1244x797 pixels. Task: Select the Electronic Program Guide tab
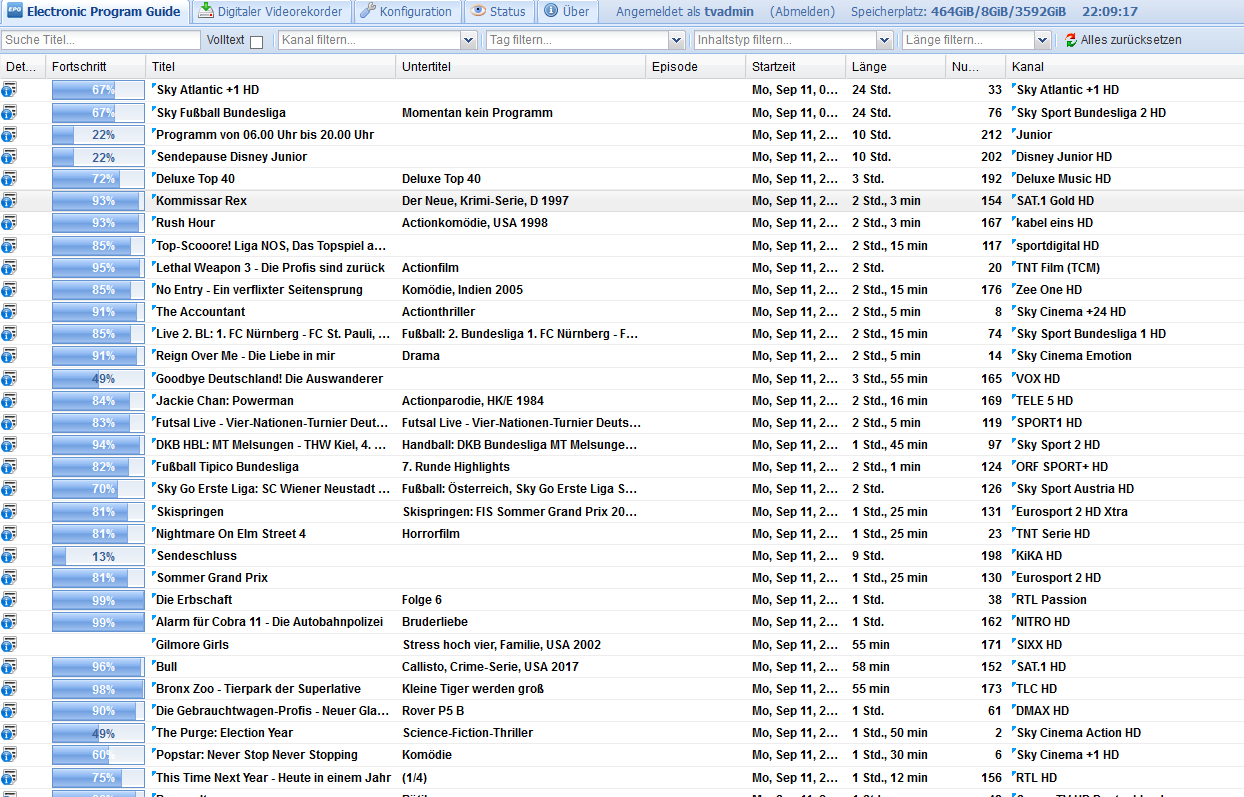pos(94,12)
